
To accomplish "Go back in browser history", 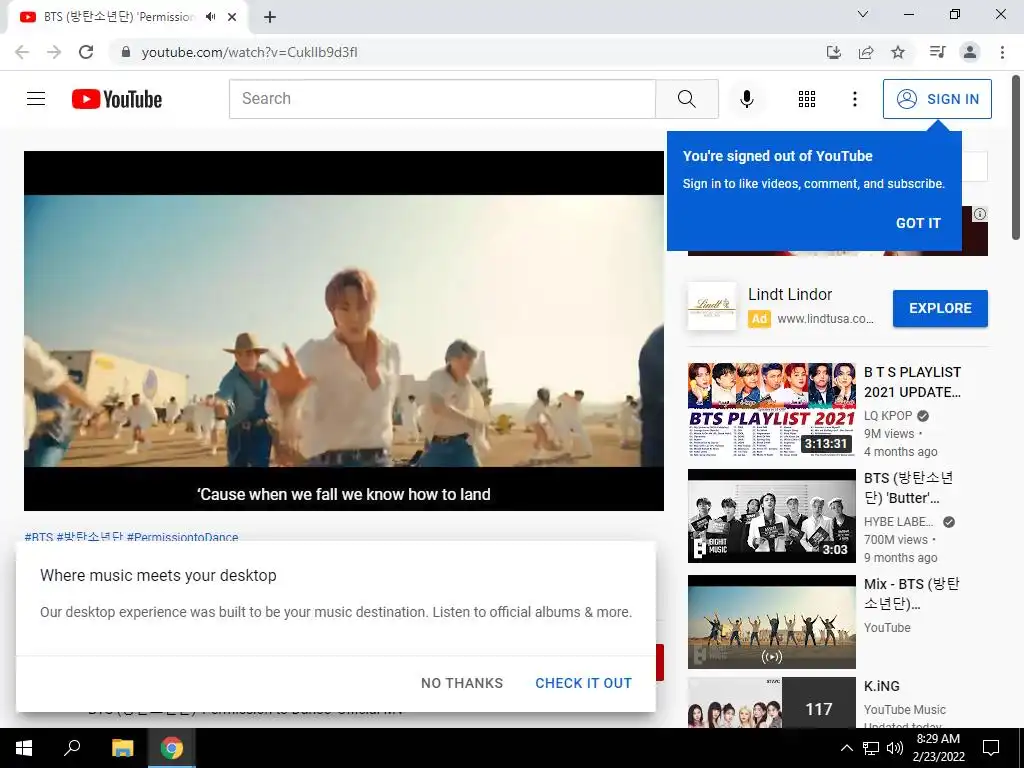I will pyautogui.click(x=22, y=52).
